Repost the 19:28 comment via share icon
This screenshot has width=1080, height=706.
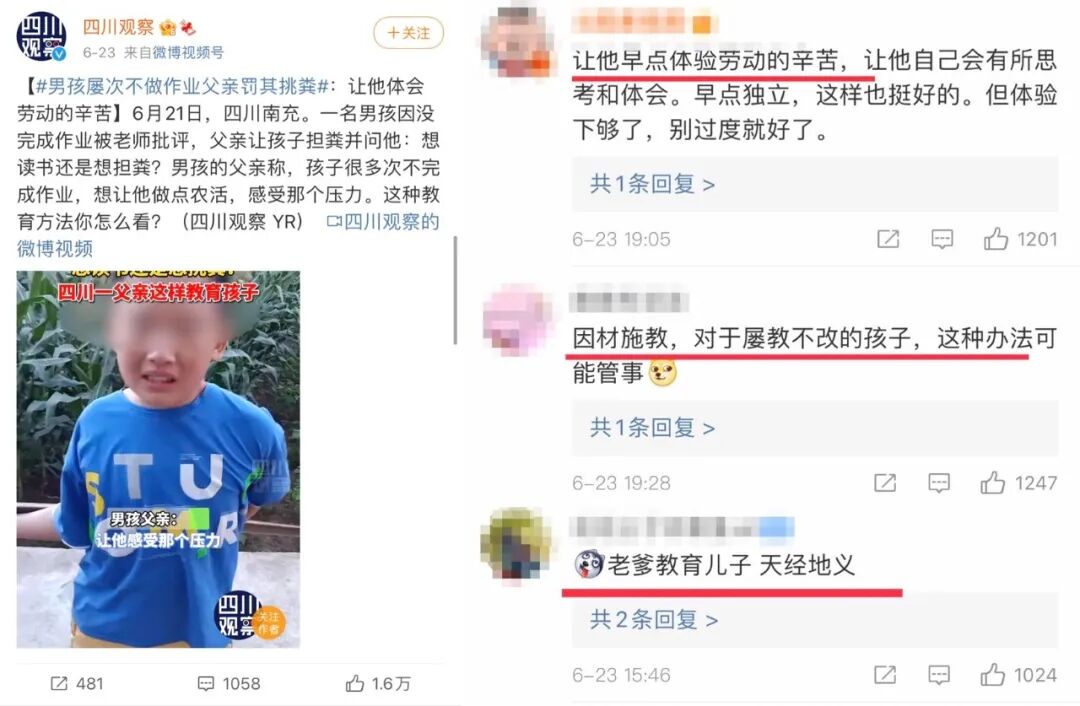point(885,483)
